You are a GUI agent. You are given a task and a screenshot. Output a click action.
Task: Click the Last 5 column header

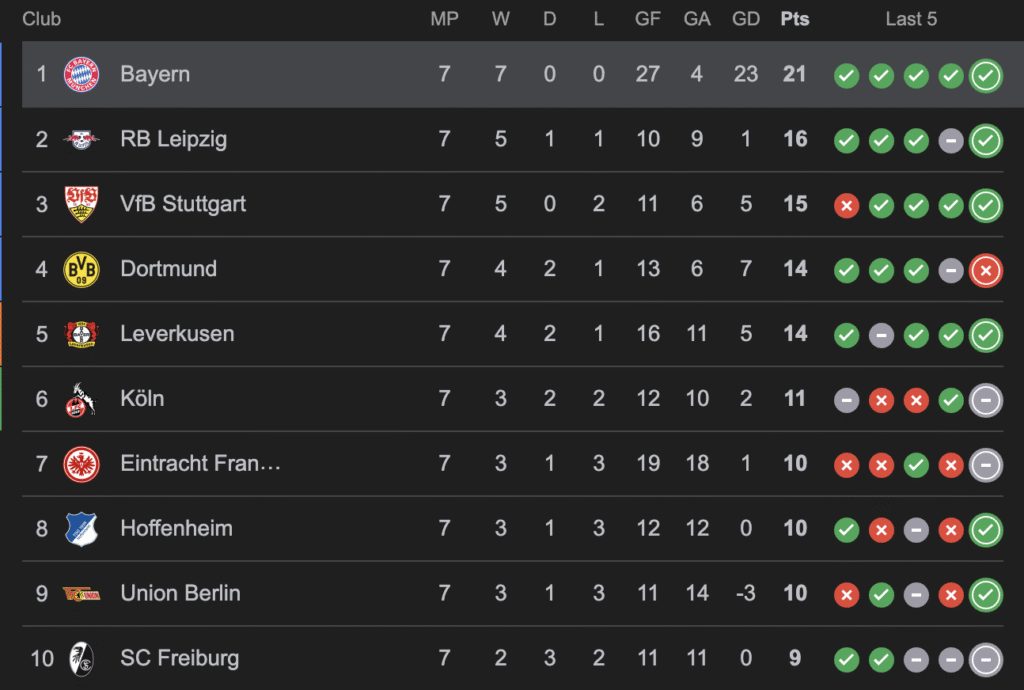[911, 19]
